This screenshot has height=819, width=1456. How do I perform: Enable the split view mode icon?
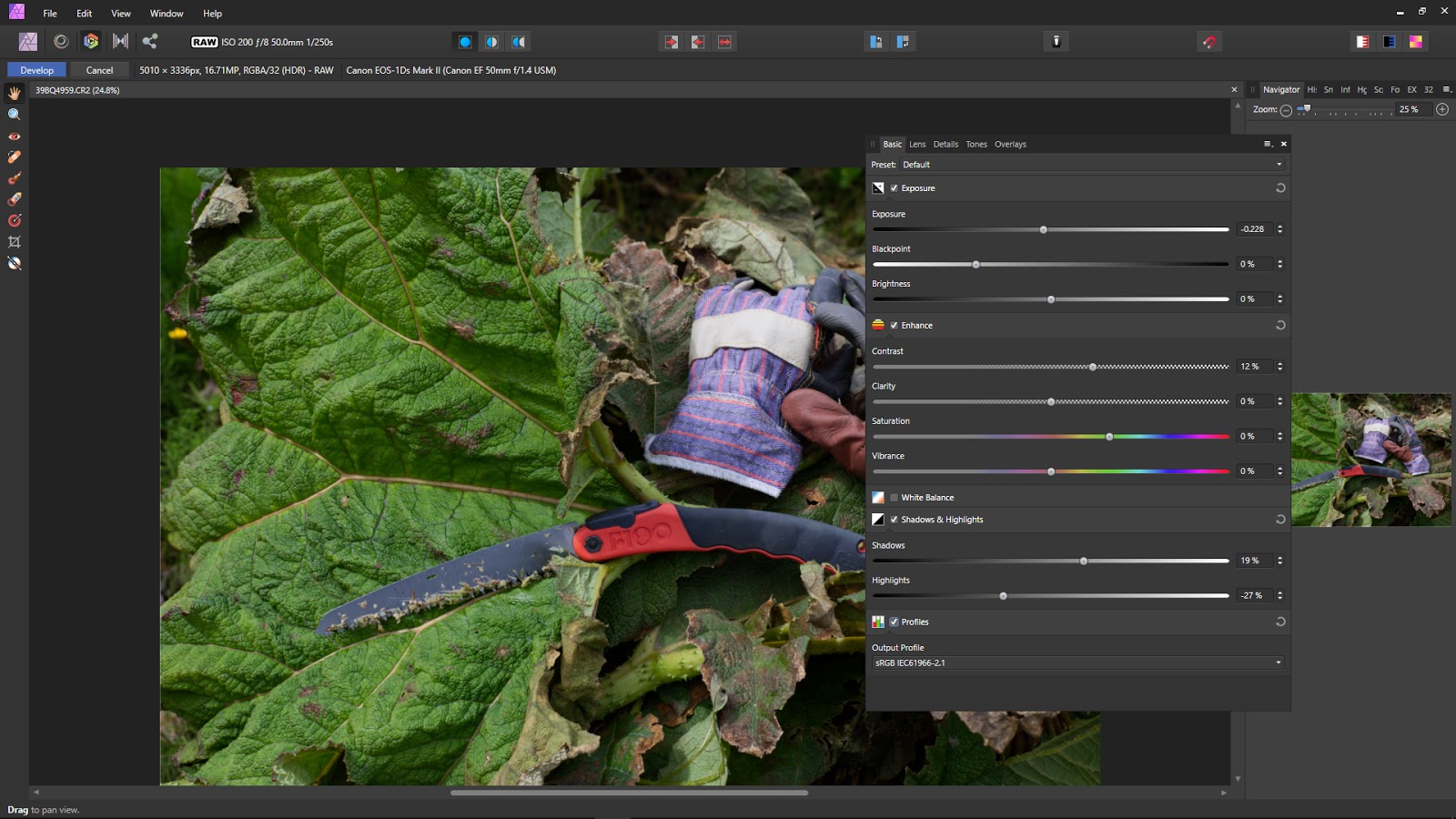click(491, 41)
